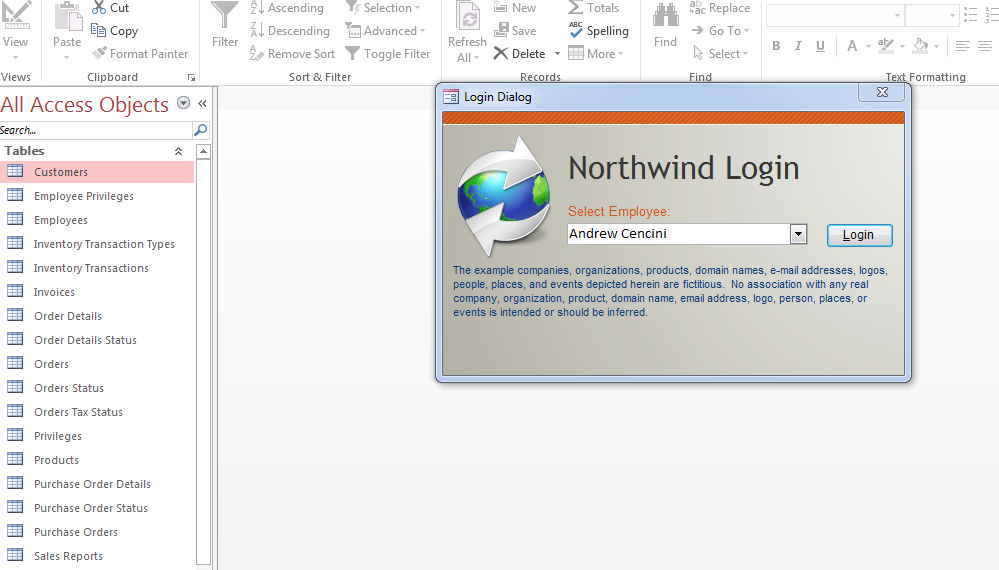The height and width of the screenshot is (570, 999).
Task: Toggle Bold text formatting
Action: [x=776, y=46]
